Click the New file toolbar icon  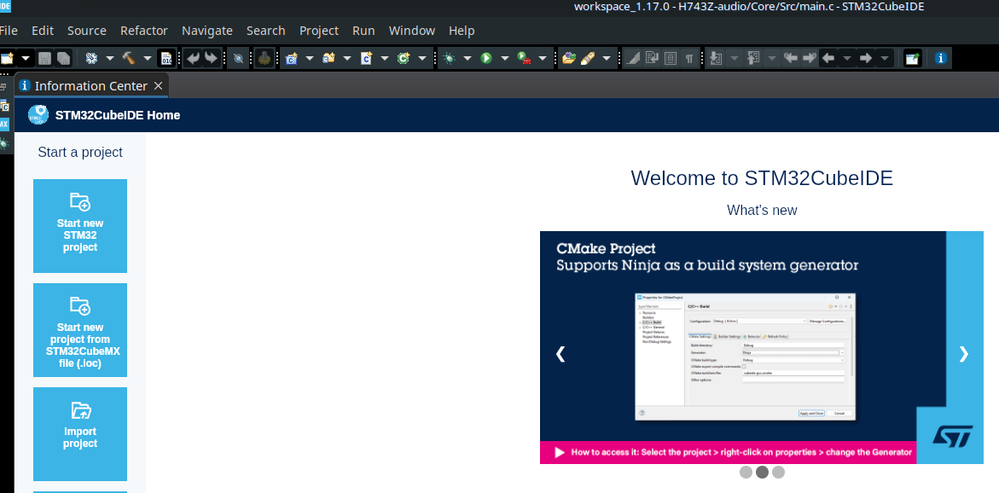pyautogui.click(x=6, y=59)
